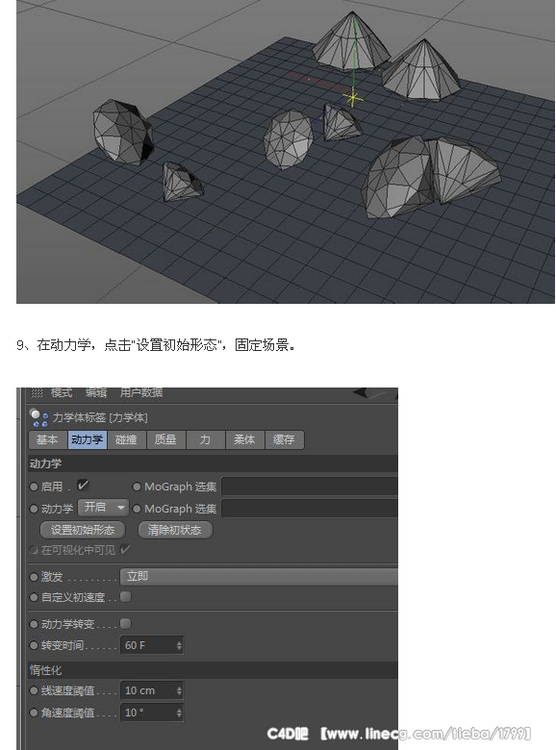Open the 编辑 menu

(96, 393)
